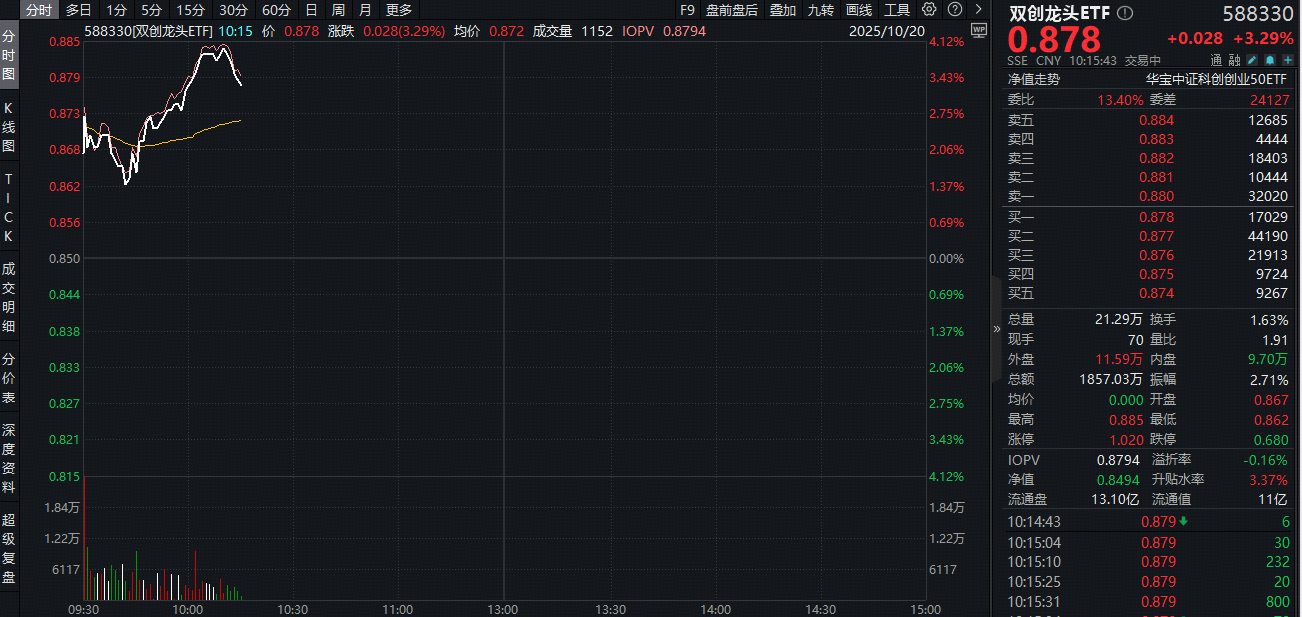This screenshot has width=1302, height=617.
Task: Select the 1分 period
Action: 117,10
